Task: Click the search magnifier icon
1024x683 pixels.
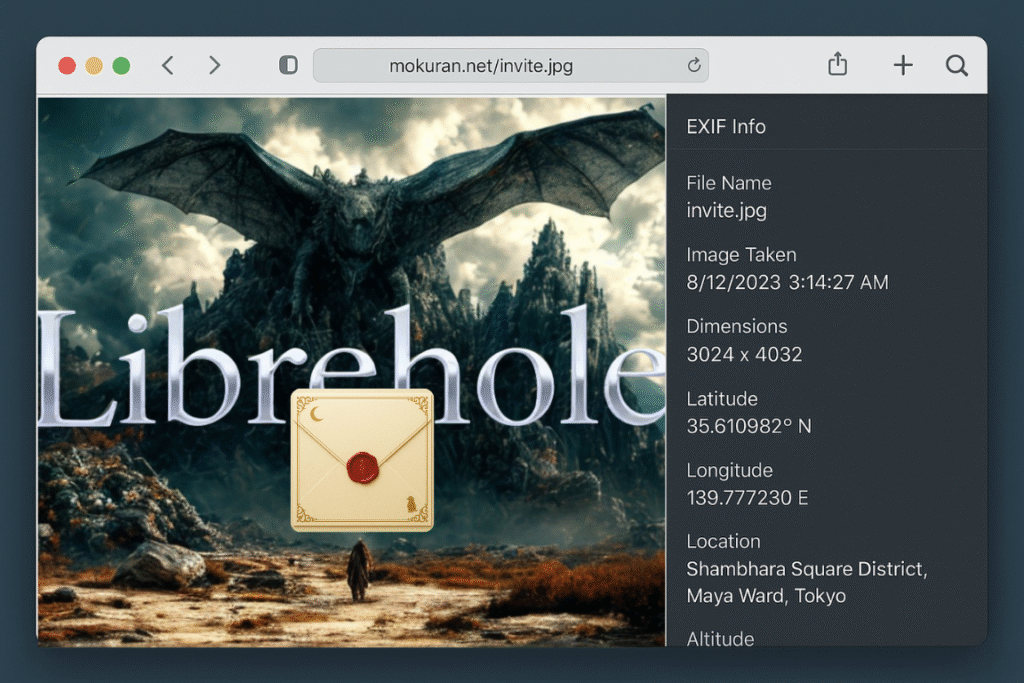Action: coord(957,66)
